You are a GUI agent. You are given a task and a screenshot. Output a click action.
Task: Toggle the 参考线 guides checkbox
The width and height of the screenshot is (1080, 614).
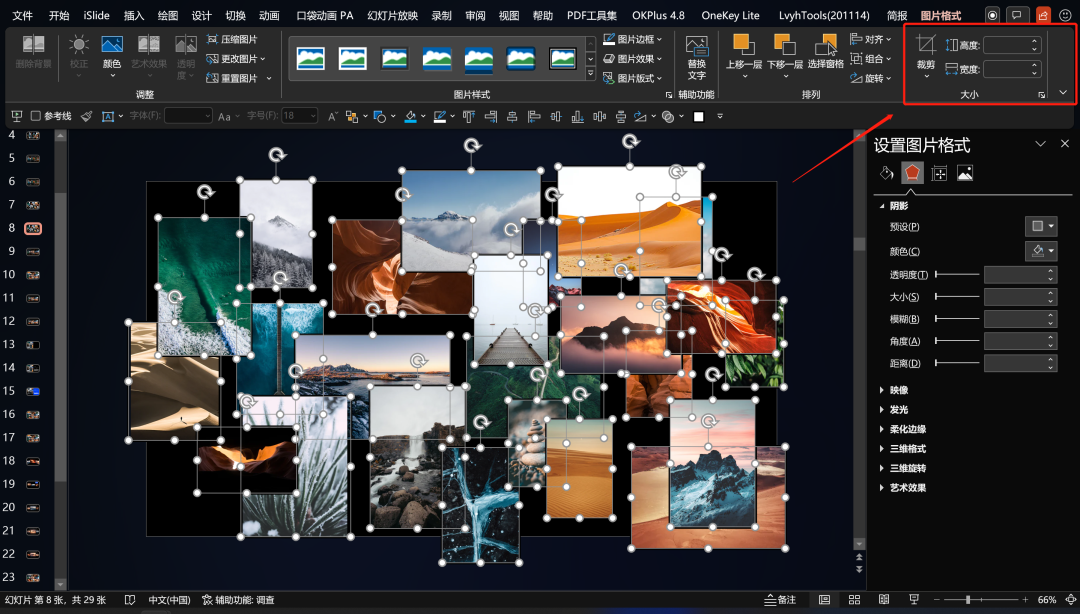(x=36, y=116)
